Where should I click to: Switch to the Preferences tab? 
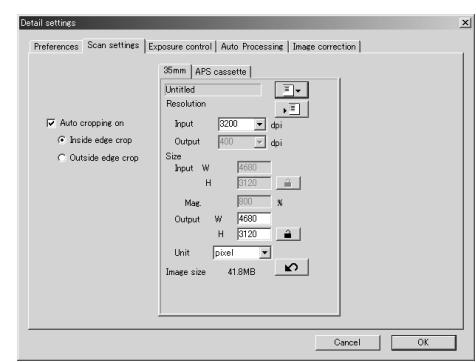pos(56,46)
